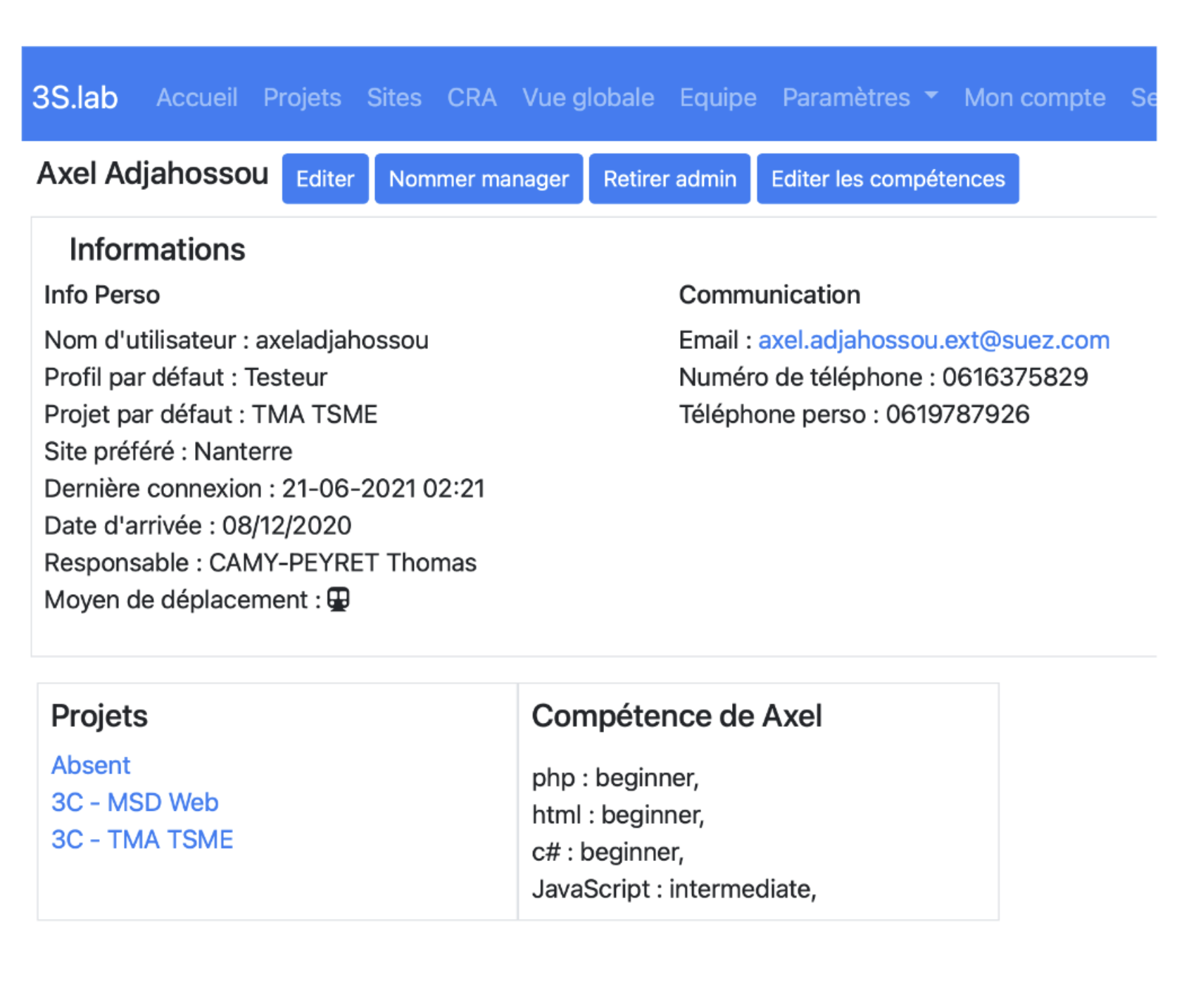Open the 3C - MSD Web project
Viewport: 1177px width, 1008px height.
pos(135,802)
